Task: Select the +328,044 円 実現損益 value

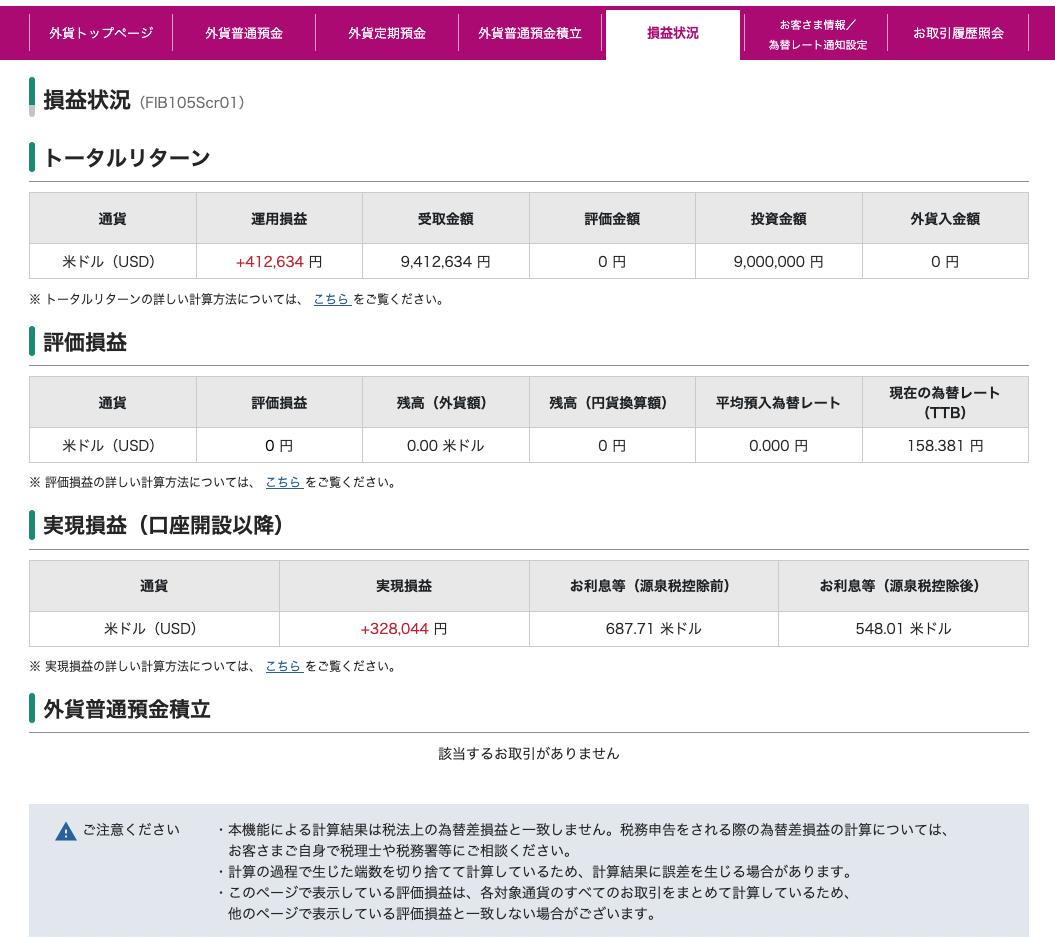Action: 403,629
